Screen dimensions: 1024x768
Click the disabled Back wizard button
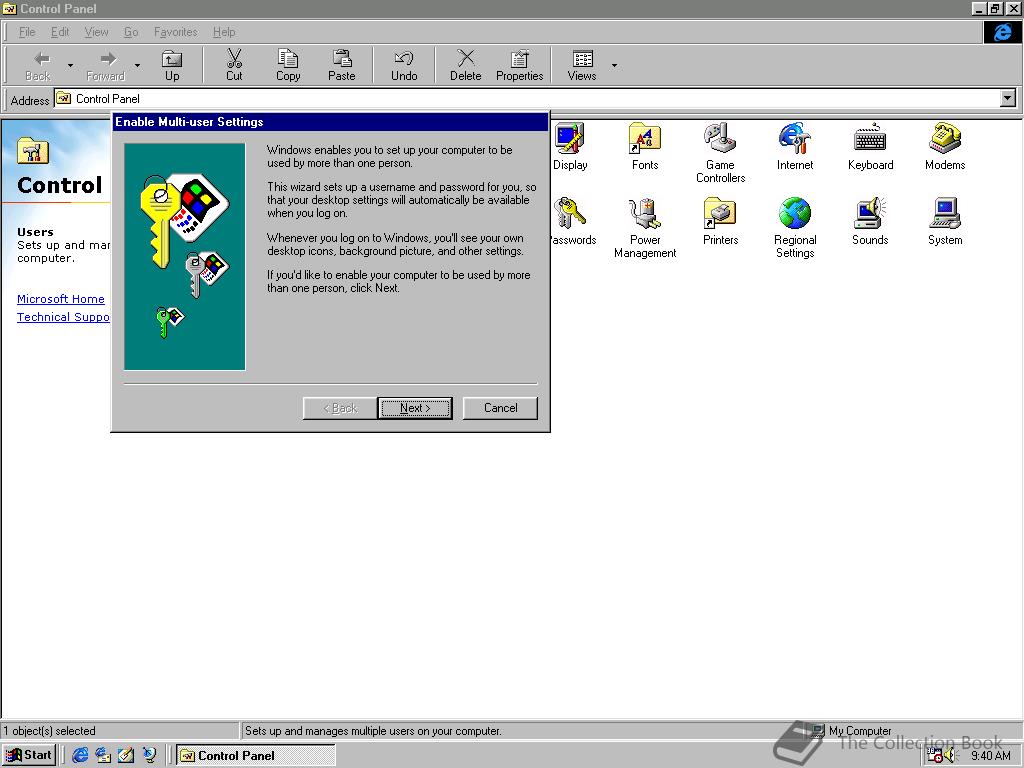coord(340,408)
